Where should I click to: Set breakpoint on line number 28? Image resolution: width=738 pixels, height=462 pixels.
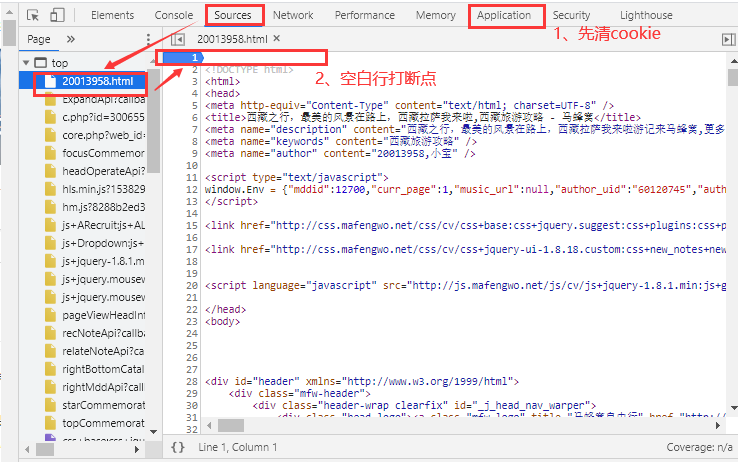tap(192, 382)
